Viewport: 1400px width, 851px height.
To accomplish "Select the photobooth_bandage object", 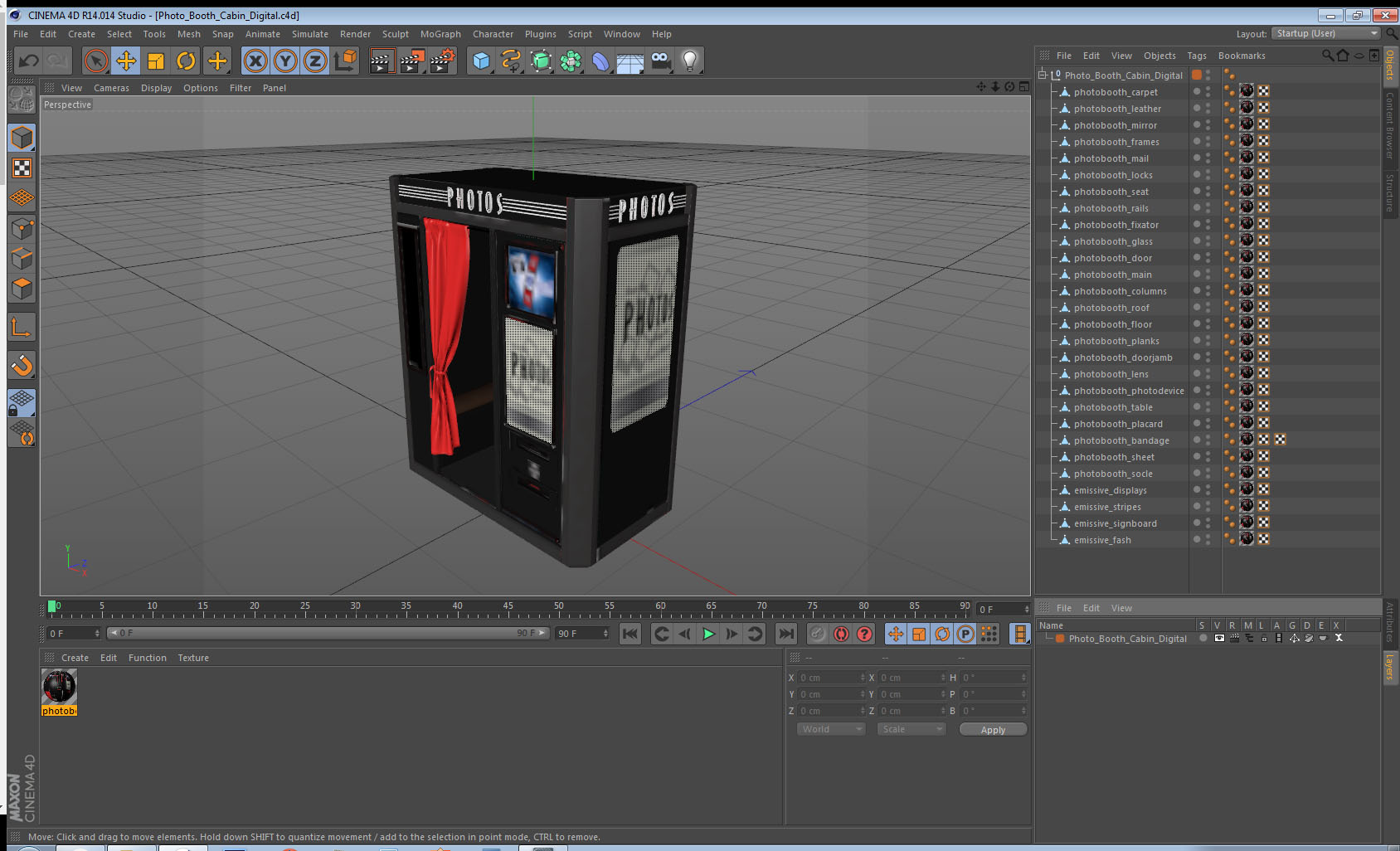I will [1121, 440].
